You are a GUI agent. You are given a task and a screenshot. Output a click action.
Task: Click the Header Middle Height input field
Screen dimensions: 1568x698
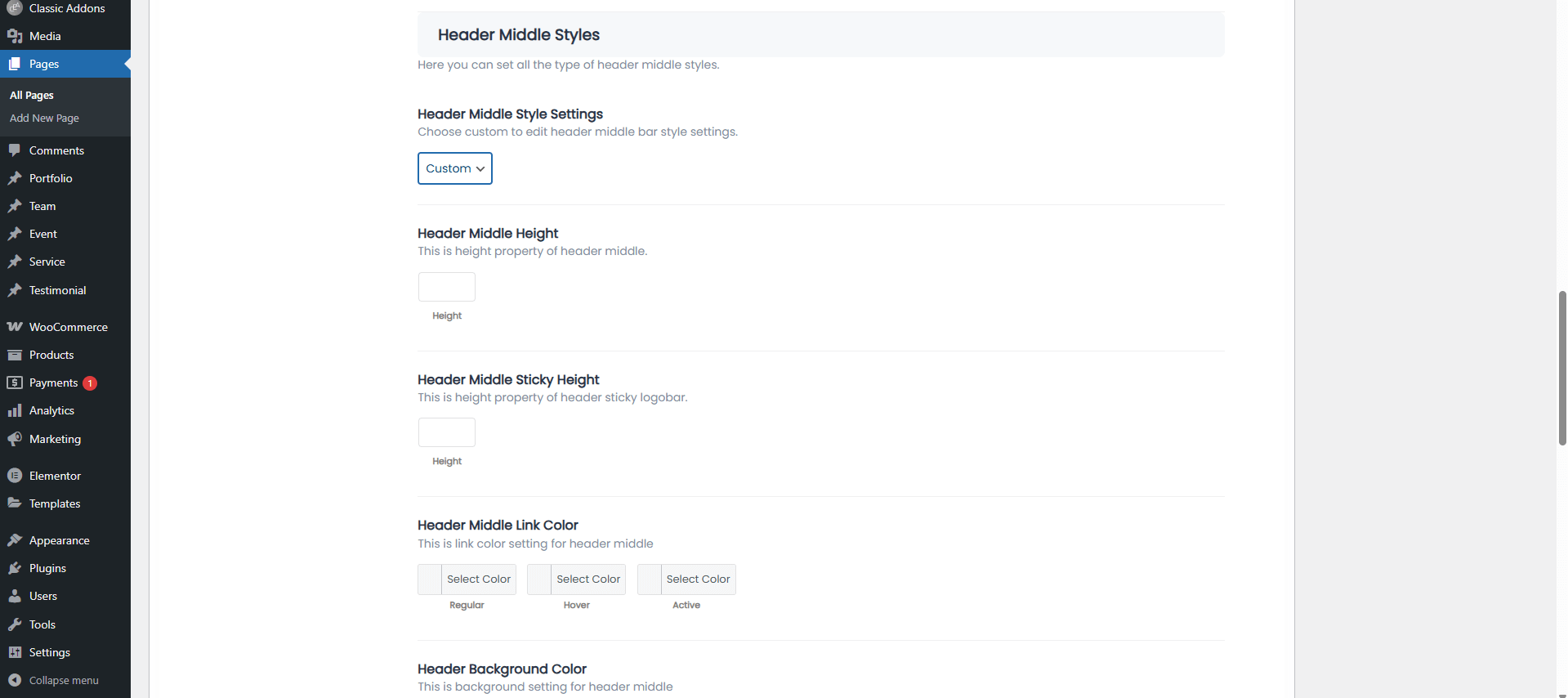pos(447,287)
